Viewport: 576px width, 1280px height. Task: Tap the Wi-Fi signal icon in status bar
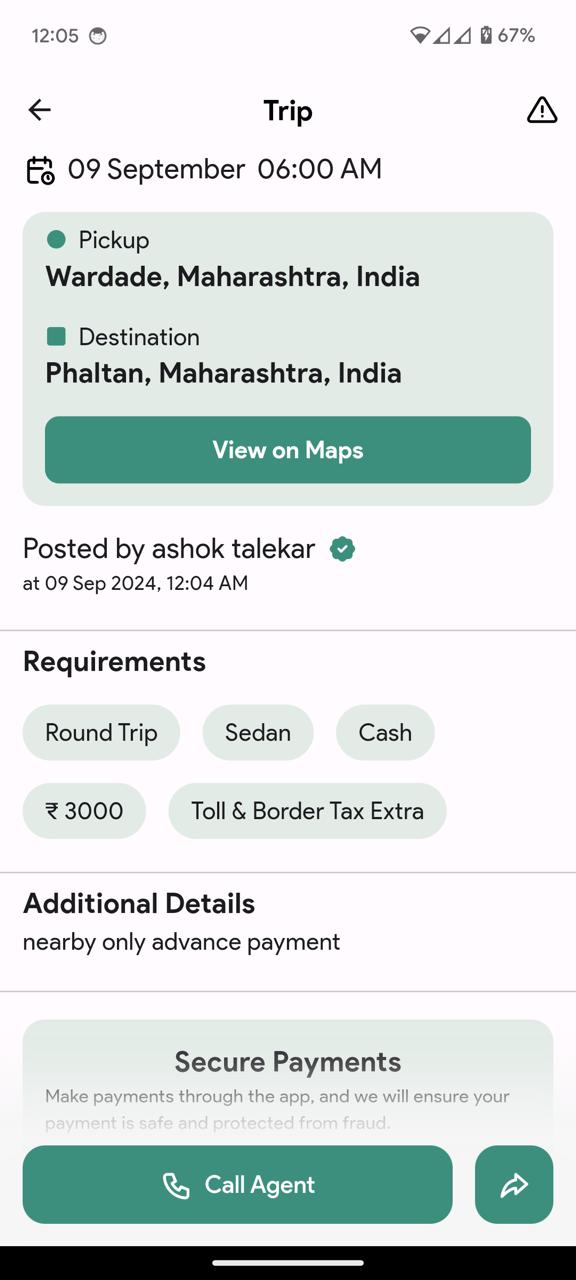click(x=420, y=35)
